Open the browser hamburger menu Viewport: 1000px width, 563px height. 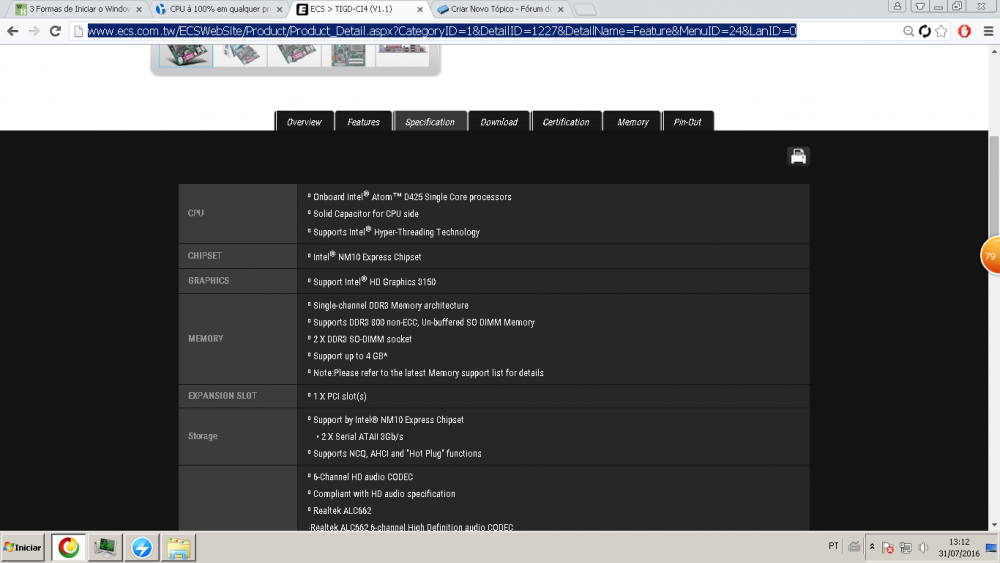(986, 31)
